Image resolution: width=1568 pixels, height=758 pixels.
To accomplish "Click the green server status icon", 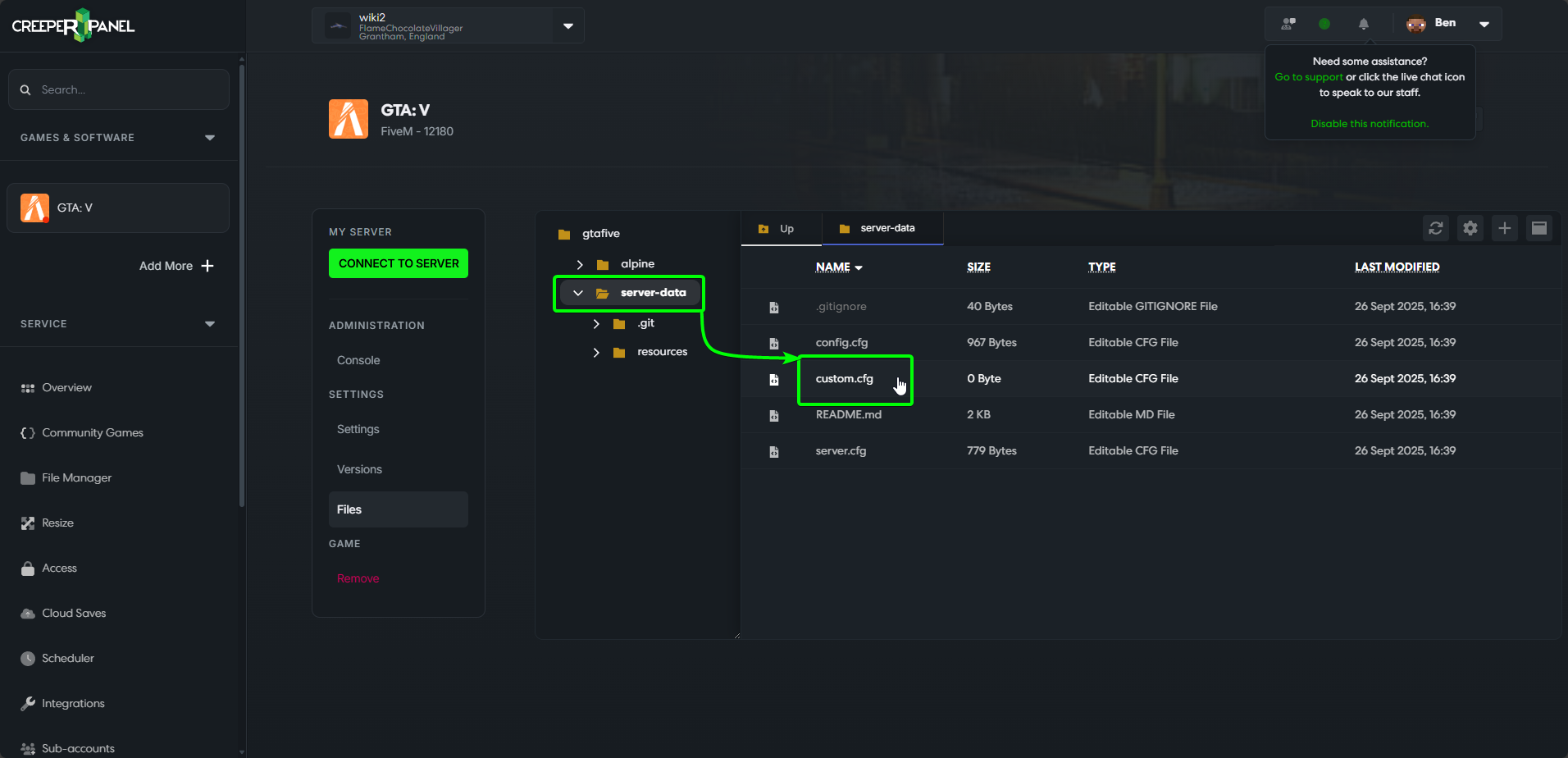I will coord(1324,24).
